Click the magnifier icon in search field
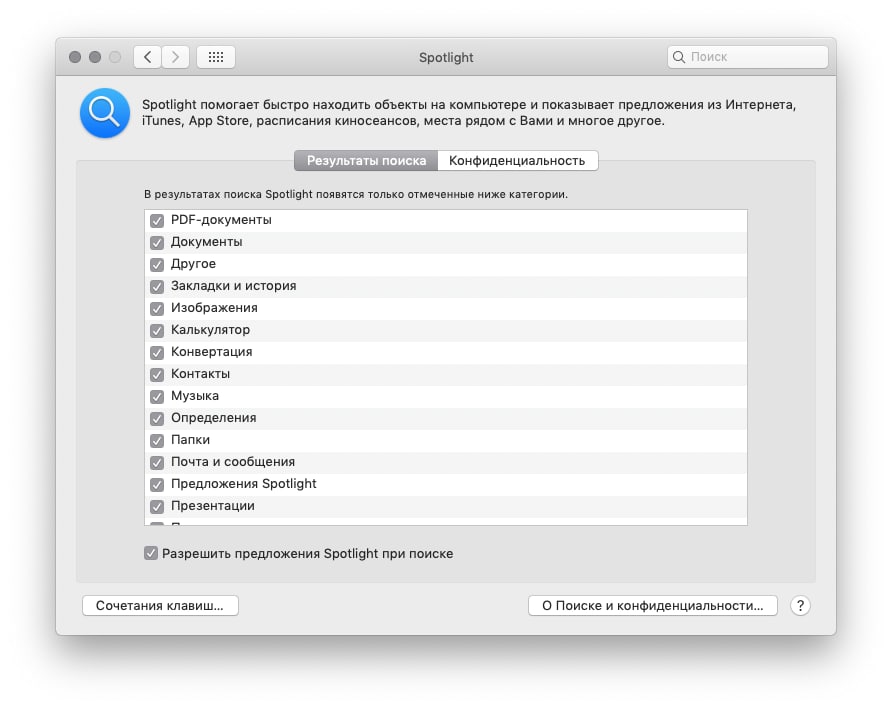 pos(679,57)
